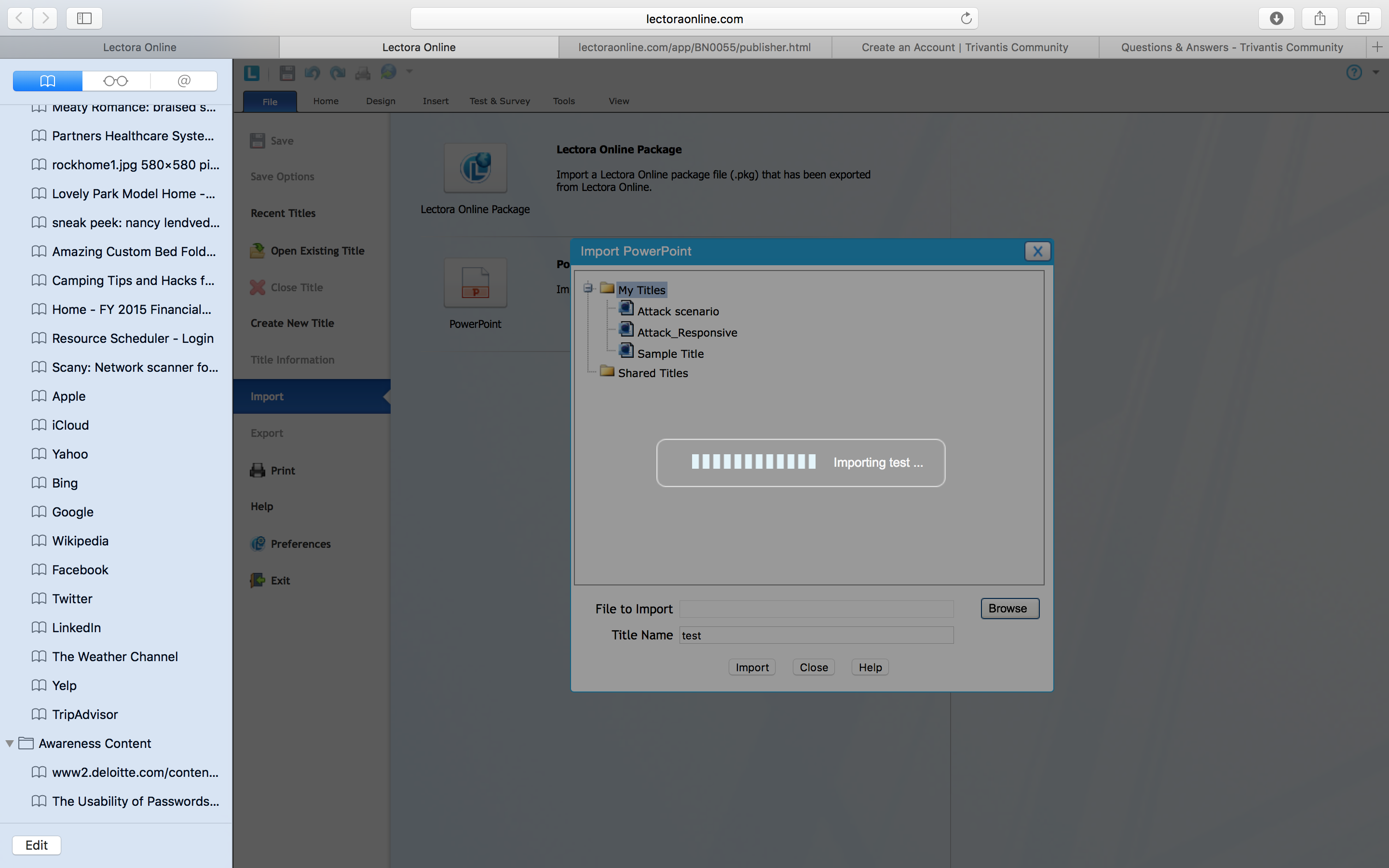
Task: Select the Bookmarks book icon tab
Action: [x=48, y=81]
